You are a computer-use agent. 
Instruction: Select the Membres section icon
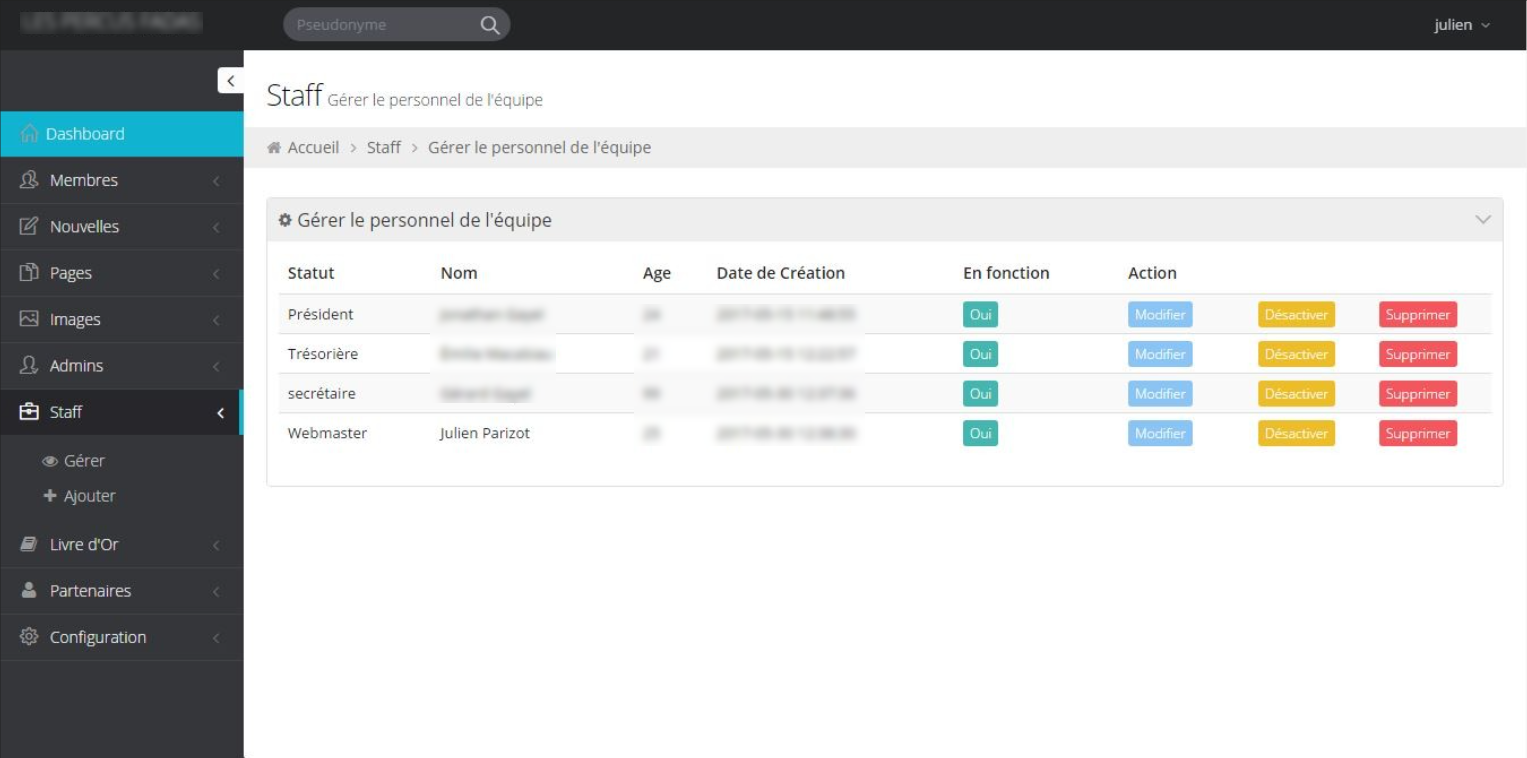tap(28, 180)
